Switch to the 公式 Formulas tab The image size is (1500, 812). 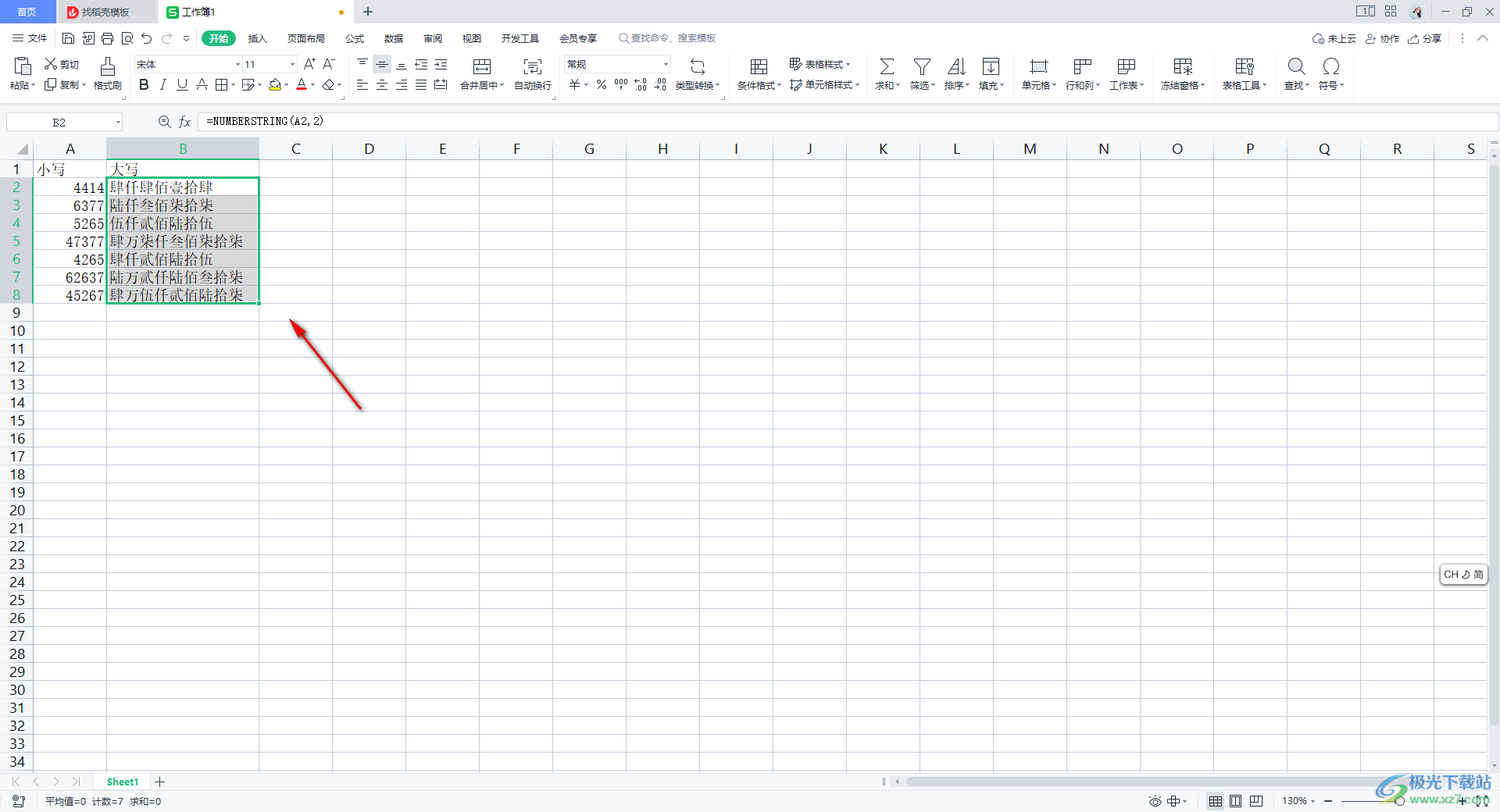355,38
